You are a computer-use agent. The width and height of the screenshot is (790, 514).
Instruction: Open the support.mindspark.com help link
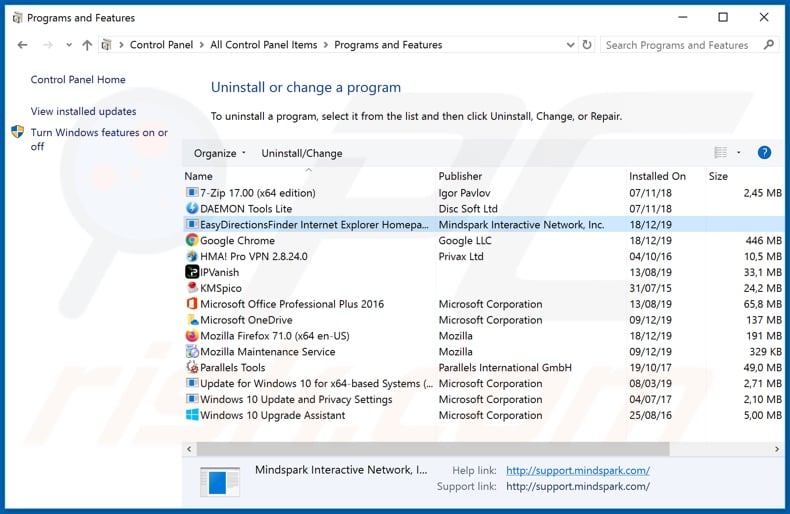click(x=578, y=470)
